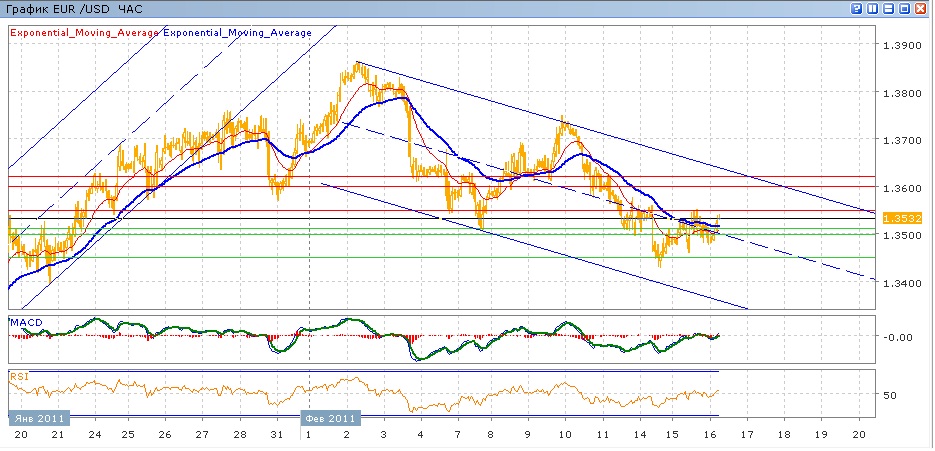Screen dimensions: 935x451
Task: Select the blue Exponential_Moving_Average legend label
Action: coord(237,32)
